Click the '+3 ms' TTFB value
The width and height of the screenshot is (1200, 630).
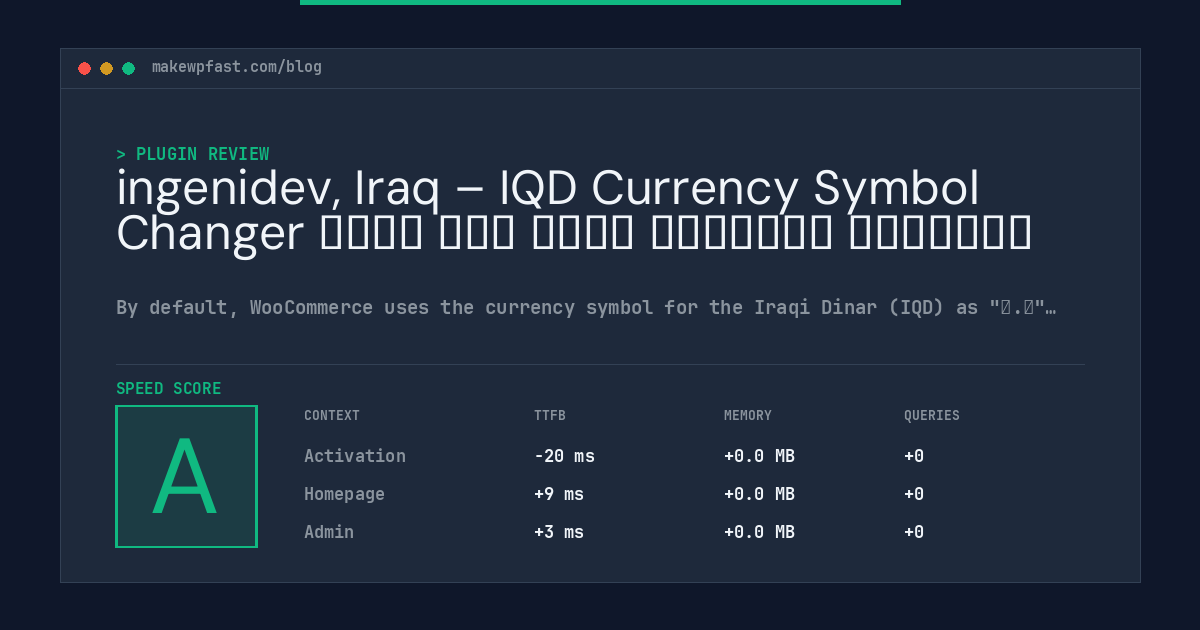pyautogui.click(x=559, y=532)
